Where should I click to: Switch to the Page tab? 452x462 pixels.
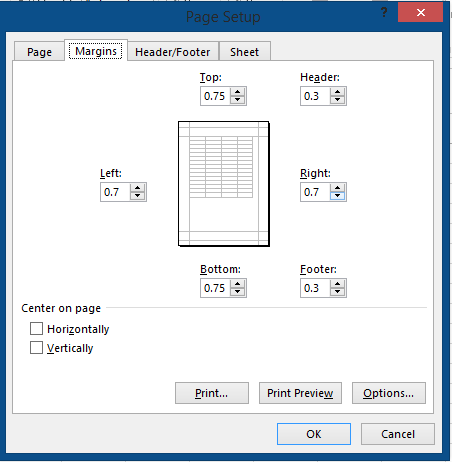pos(39,52)
